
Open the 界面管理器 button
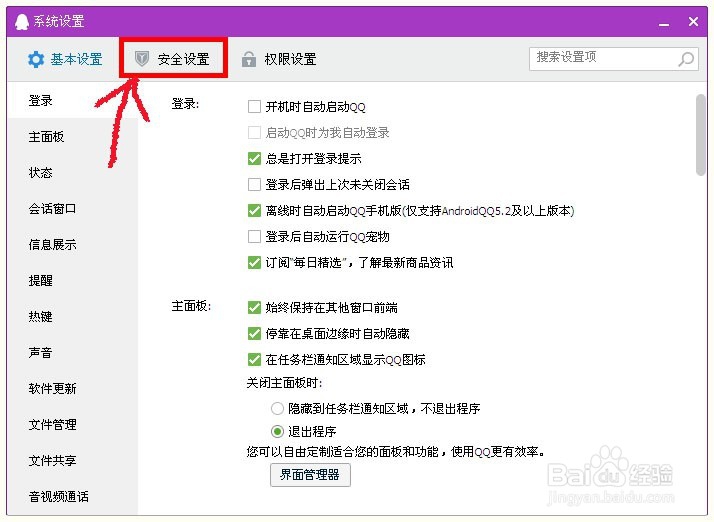pyautogui.click(x=310, y=475)
